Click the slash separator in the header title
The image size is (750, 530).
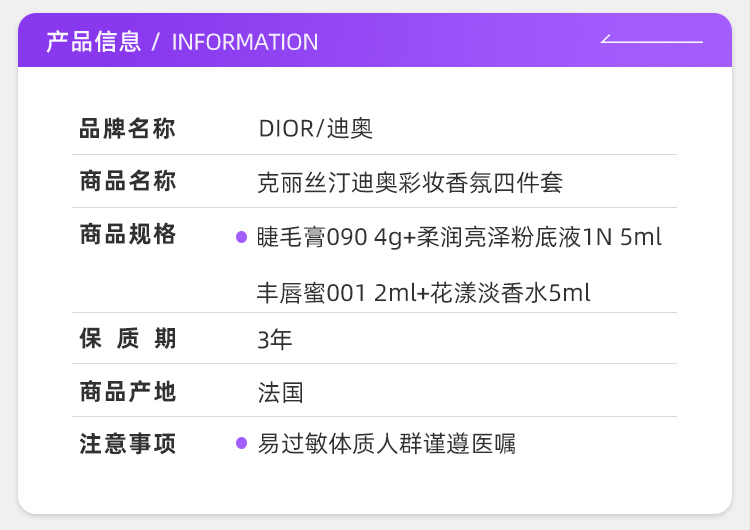click(155, 42)
